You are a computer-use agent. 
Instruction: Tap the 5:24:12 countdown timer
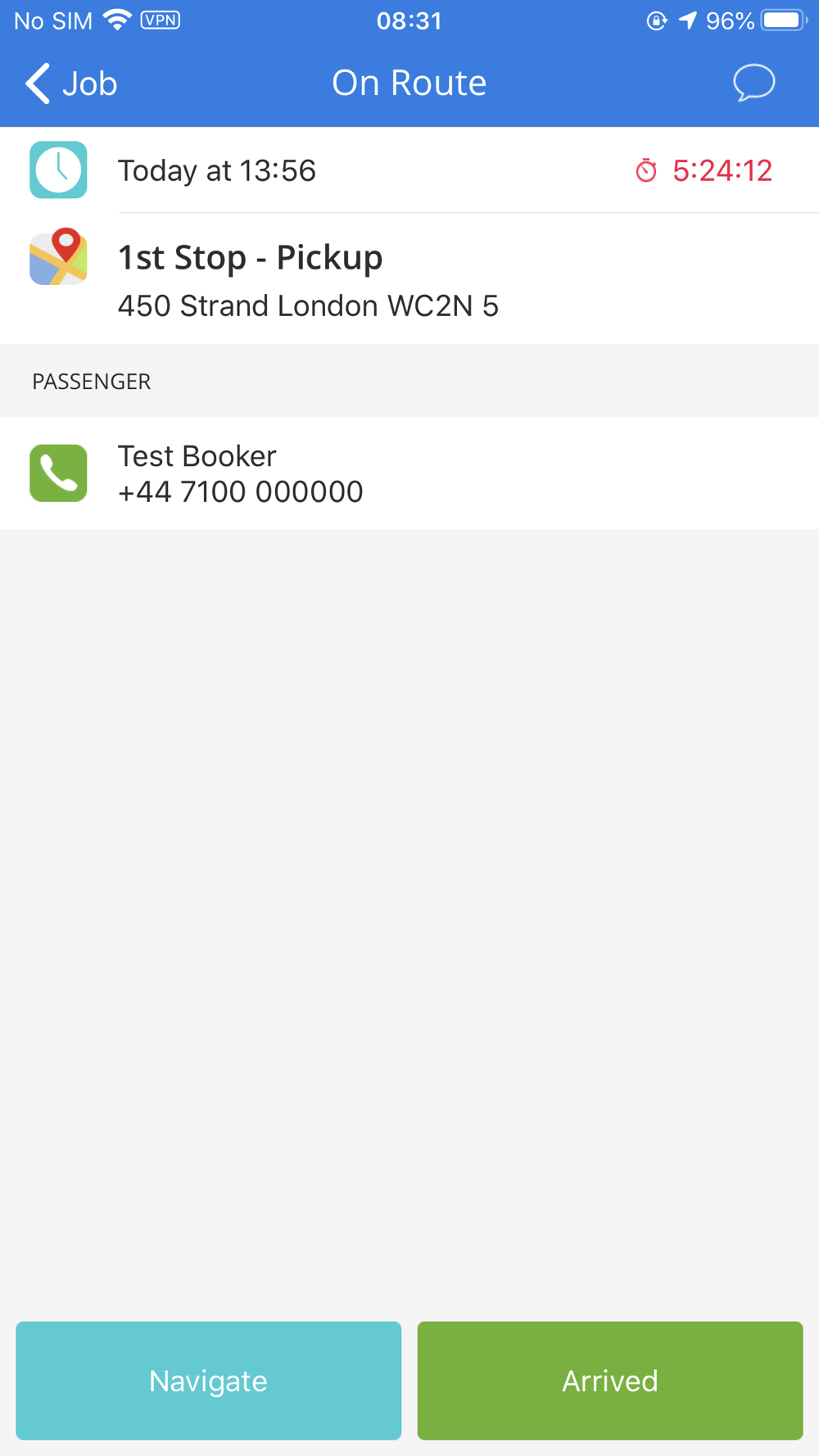(x=722, y=170)
